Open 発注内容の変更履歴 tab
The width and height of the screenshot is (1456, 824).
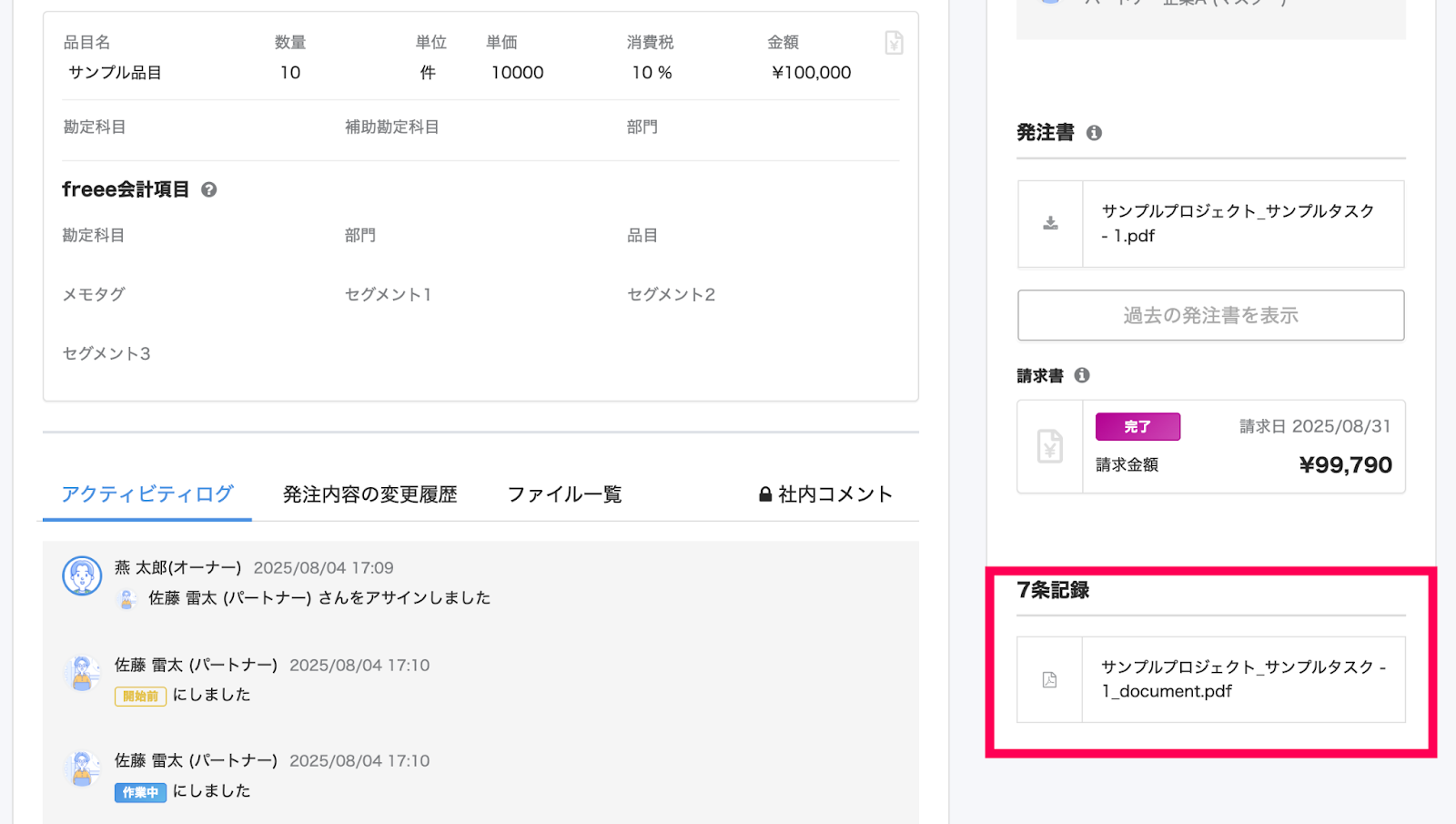369,494
